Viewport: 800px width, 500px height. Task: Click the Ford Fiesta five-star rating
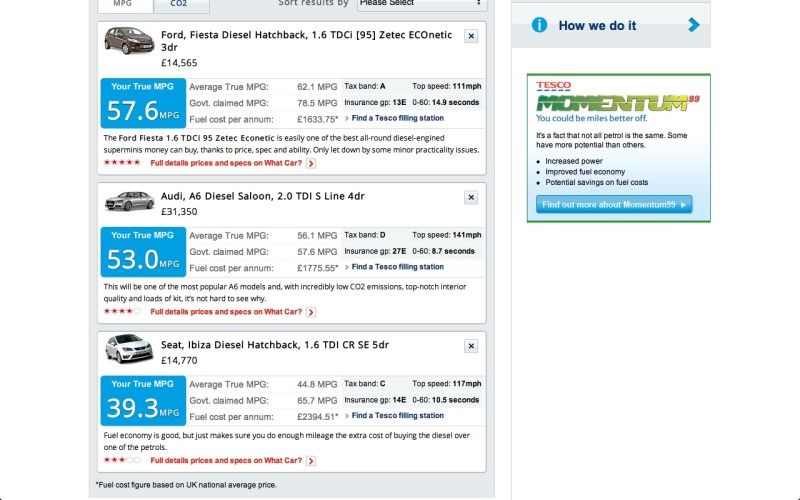pos(122,163)
